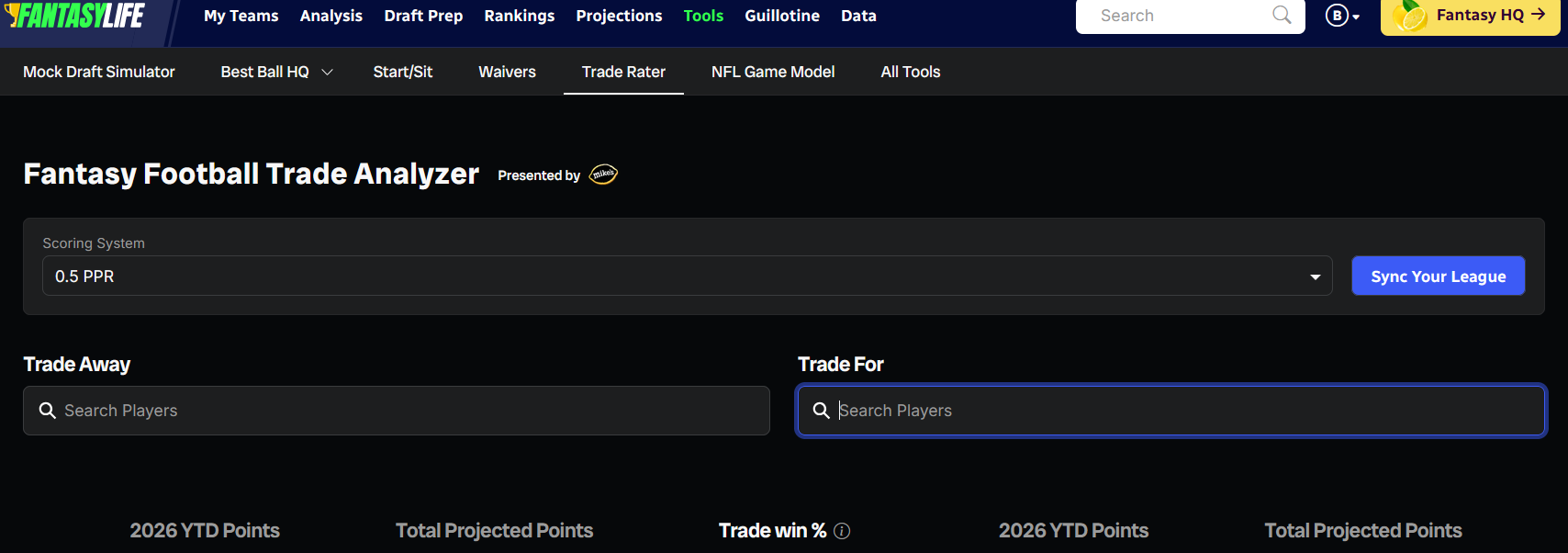Open the NFL Game Model tab

[773, 72]
